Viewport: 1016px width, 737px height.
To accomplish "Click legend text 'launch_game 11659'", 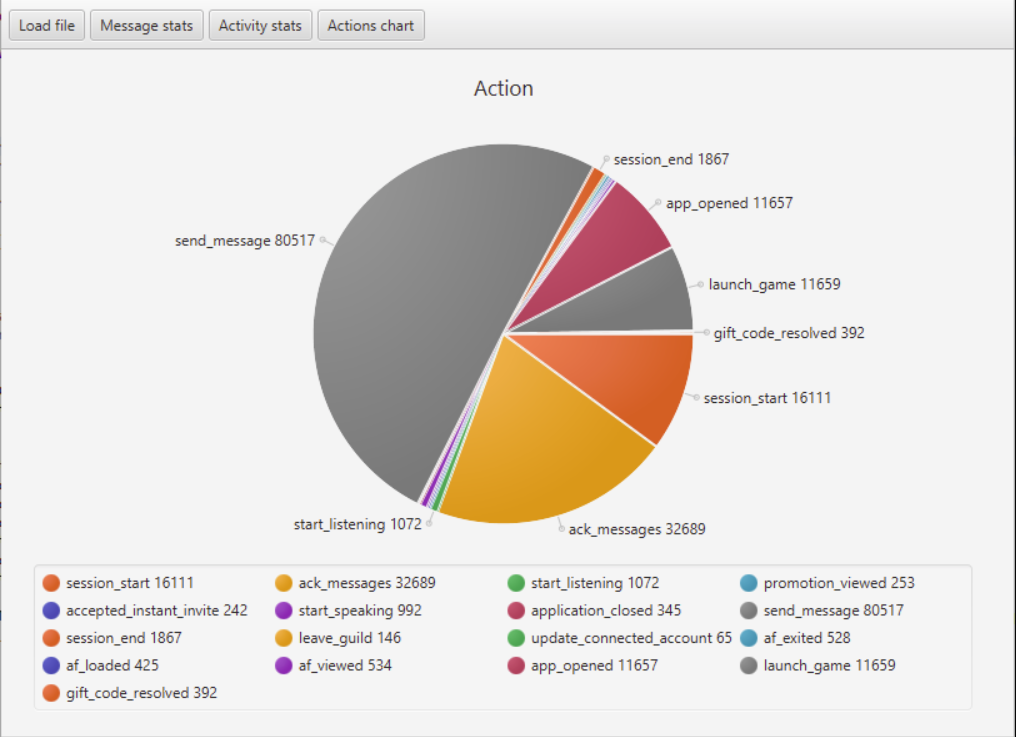I will pos(829,666).
